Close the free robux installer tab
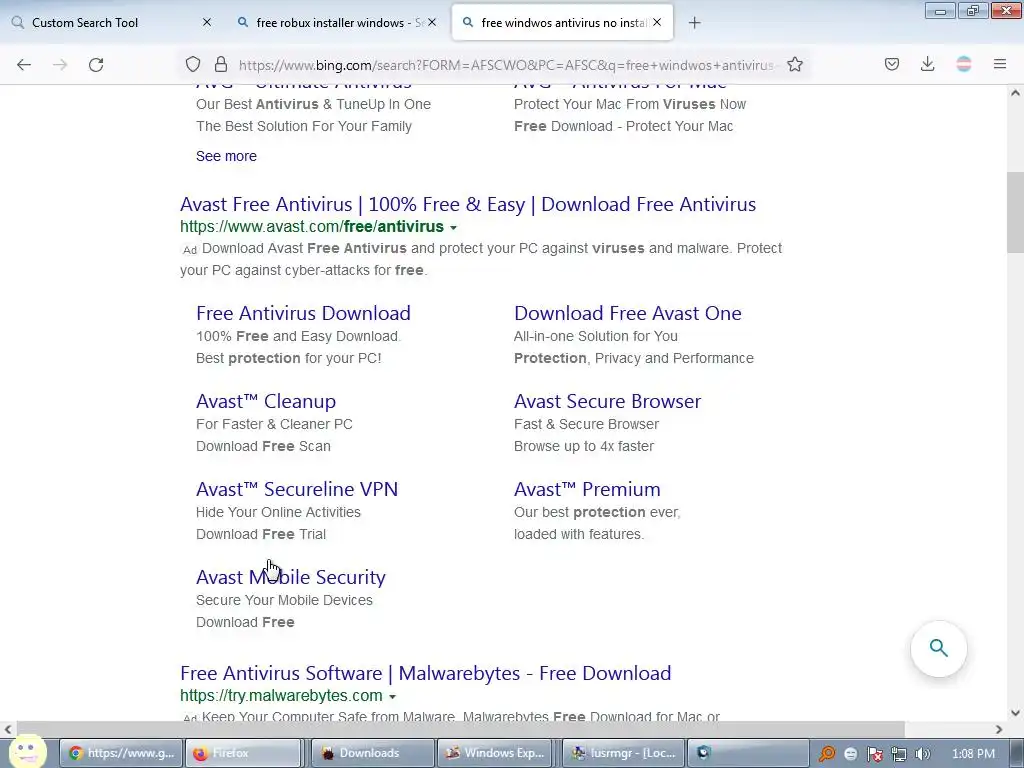Image resolution: width=1024 pixels, height=768 pixels. [x=432, y=22]
